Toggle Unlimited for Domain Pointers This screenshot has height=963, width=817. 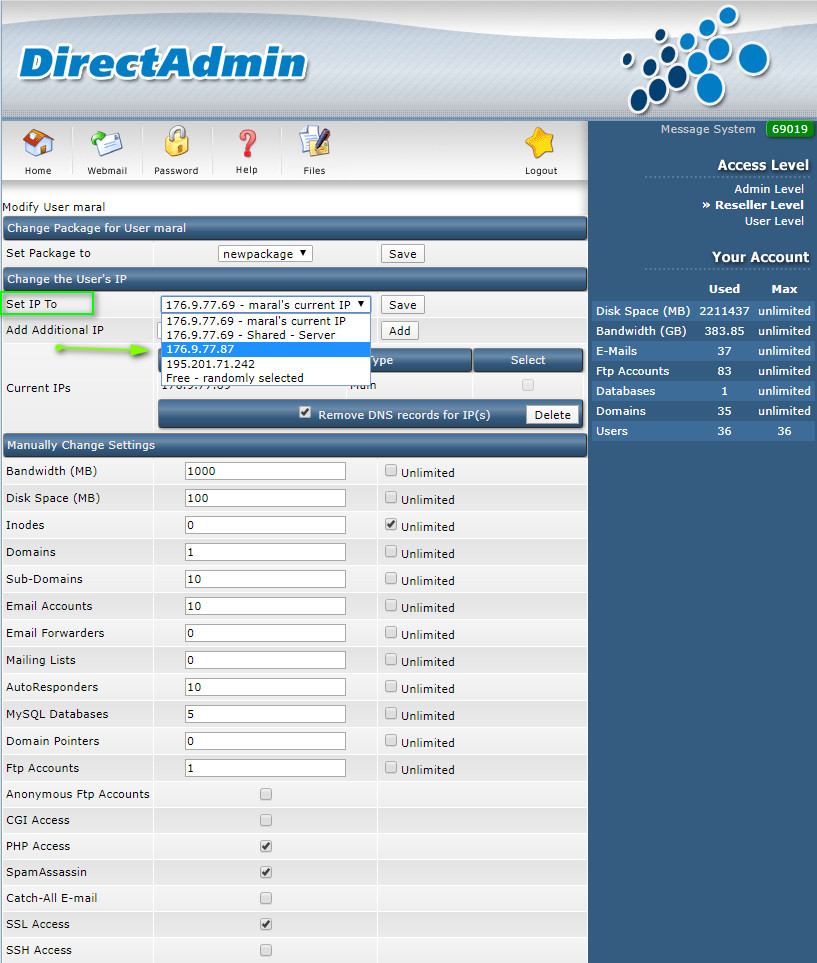coord(391,741)
